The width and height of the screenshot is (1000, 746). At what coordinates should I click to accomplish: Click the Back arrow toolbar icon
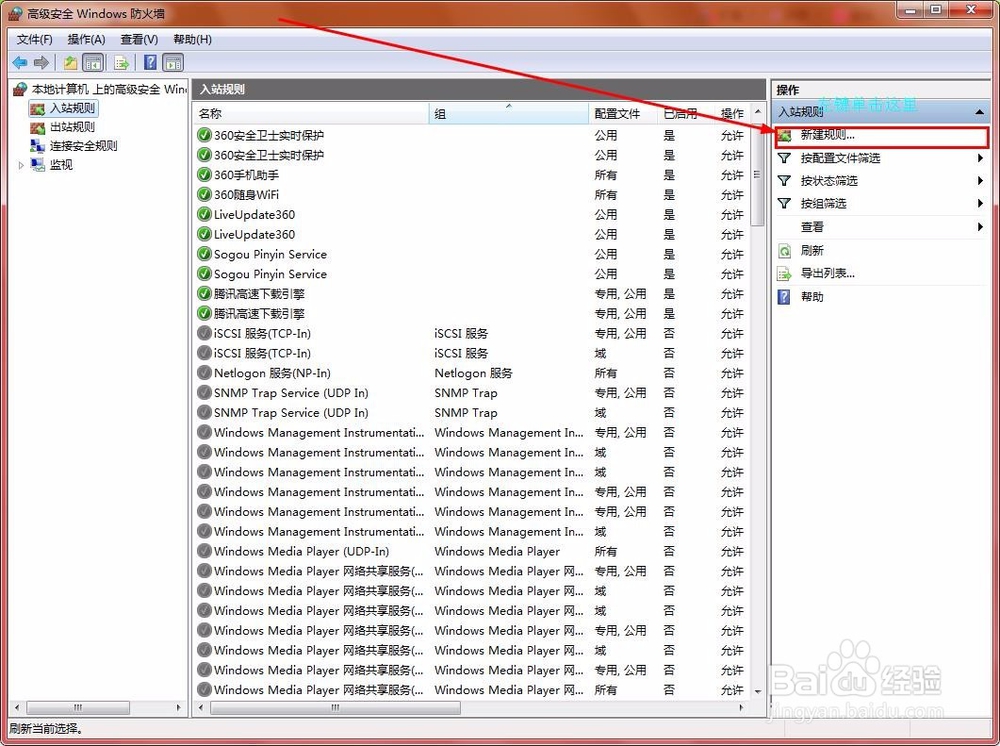(20, 62)
